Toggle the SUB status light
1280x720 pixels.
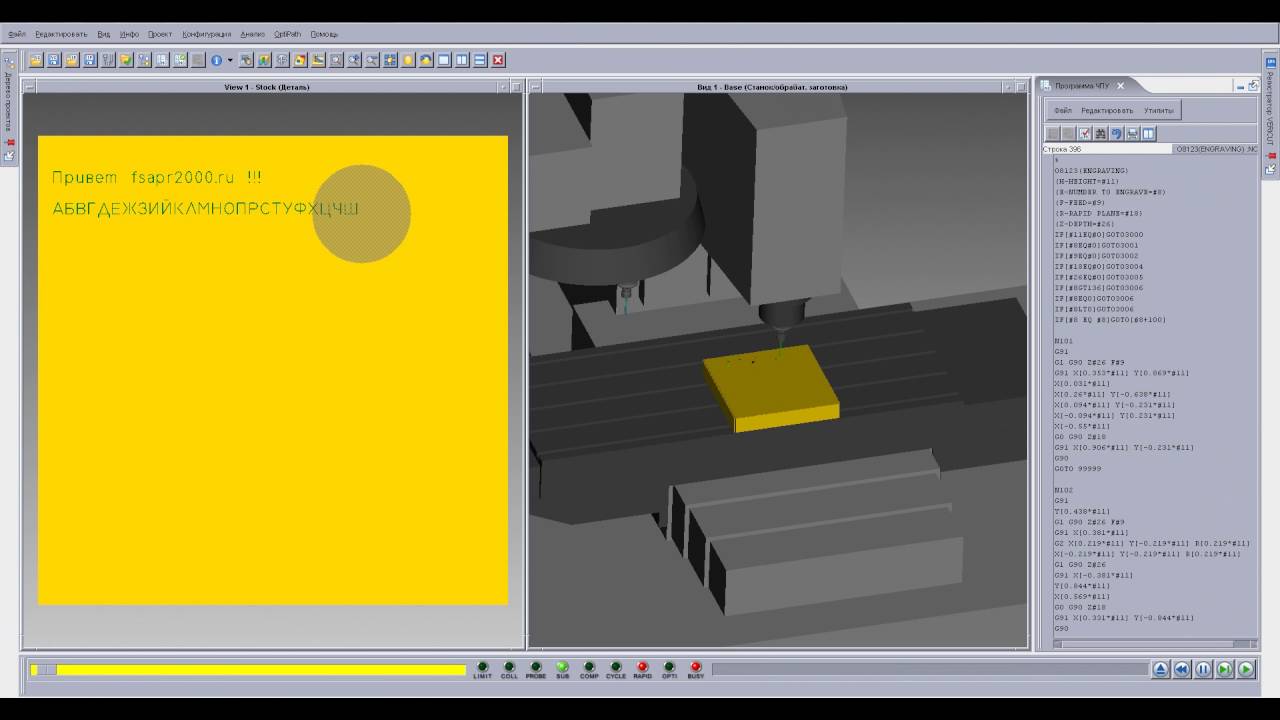point(562,667)
